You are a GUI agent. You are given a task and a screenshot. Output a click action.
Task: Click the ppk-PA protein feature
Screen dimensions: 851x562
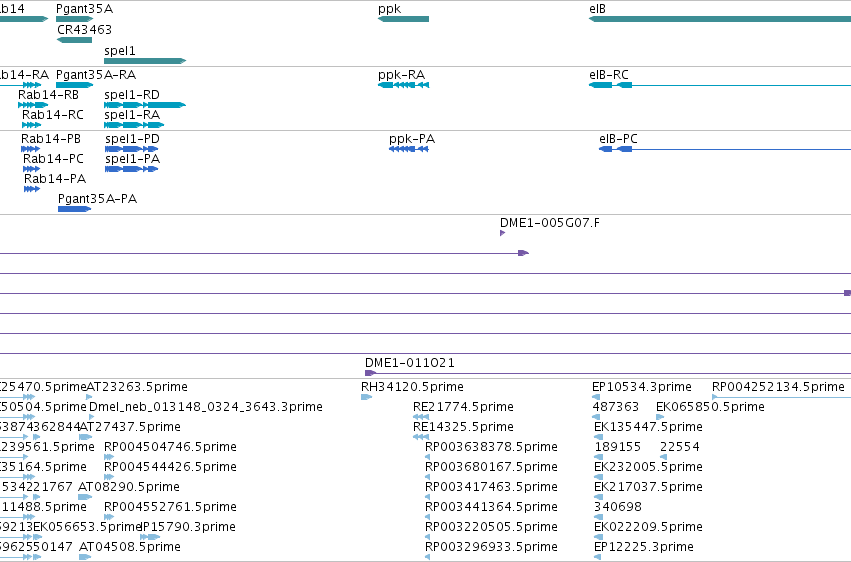pyautogui.click(x=409, y=149)
